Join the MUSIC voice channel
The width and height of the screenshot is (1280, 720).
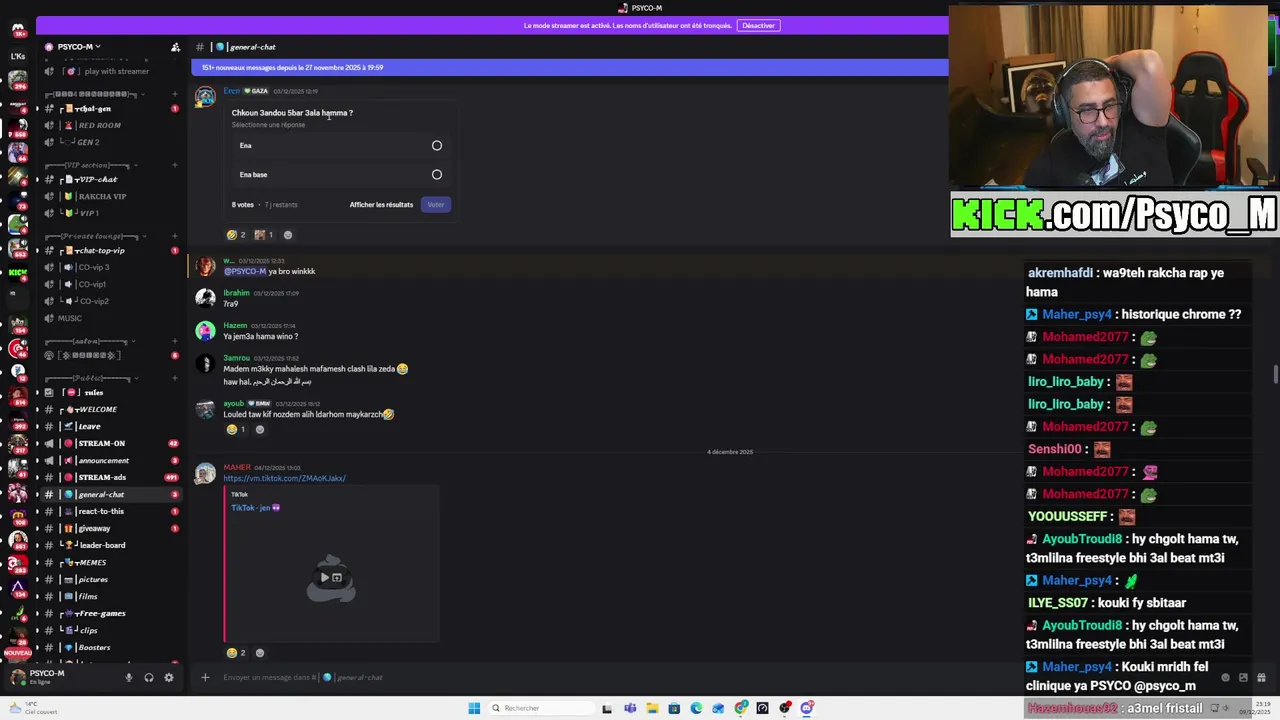(x=113, y=318)
